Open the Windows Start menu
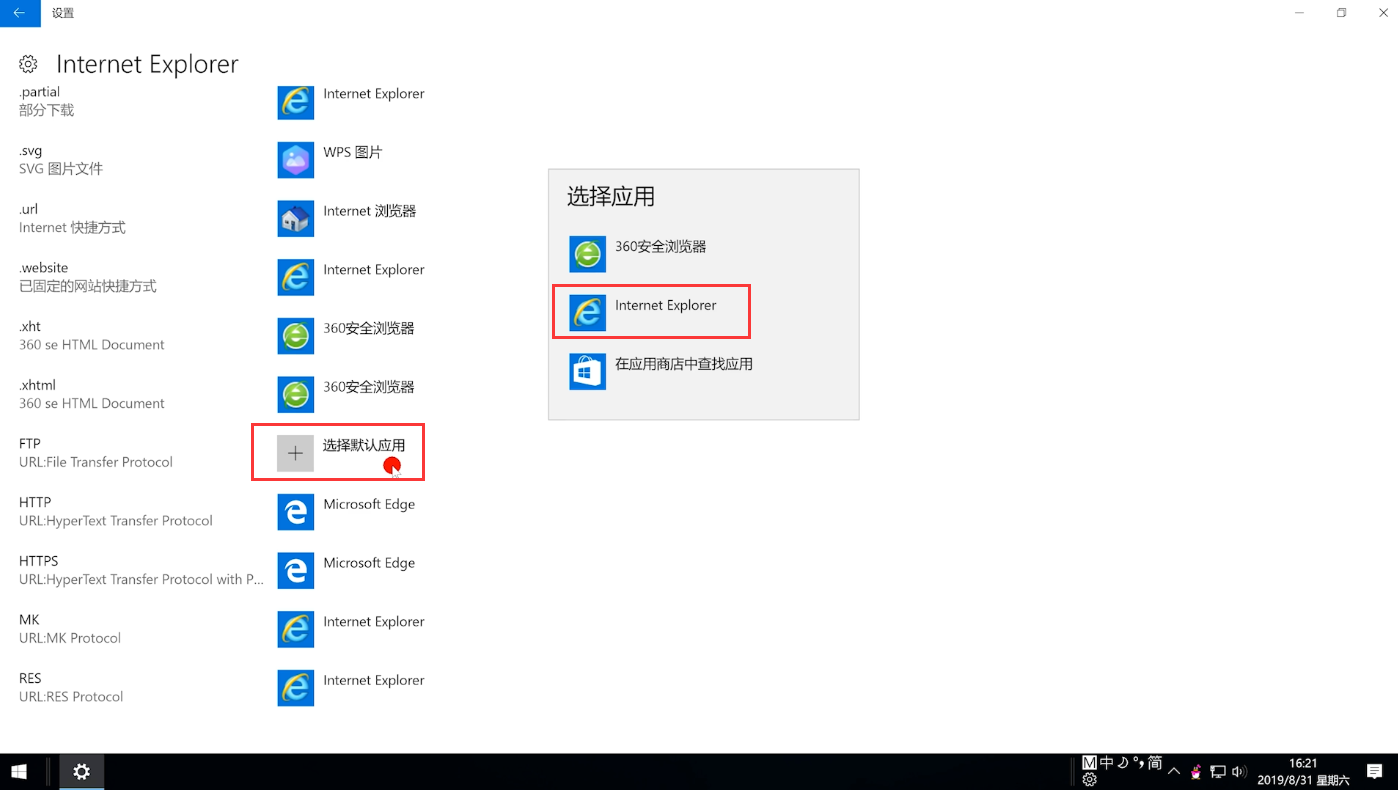This screenshot has height=790, width=1398. (x=18, y=772)
